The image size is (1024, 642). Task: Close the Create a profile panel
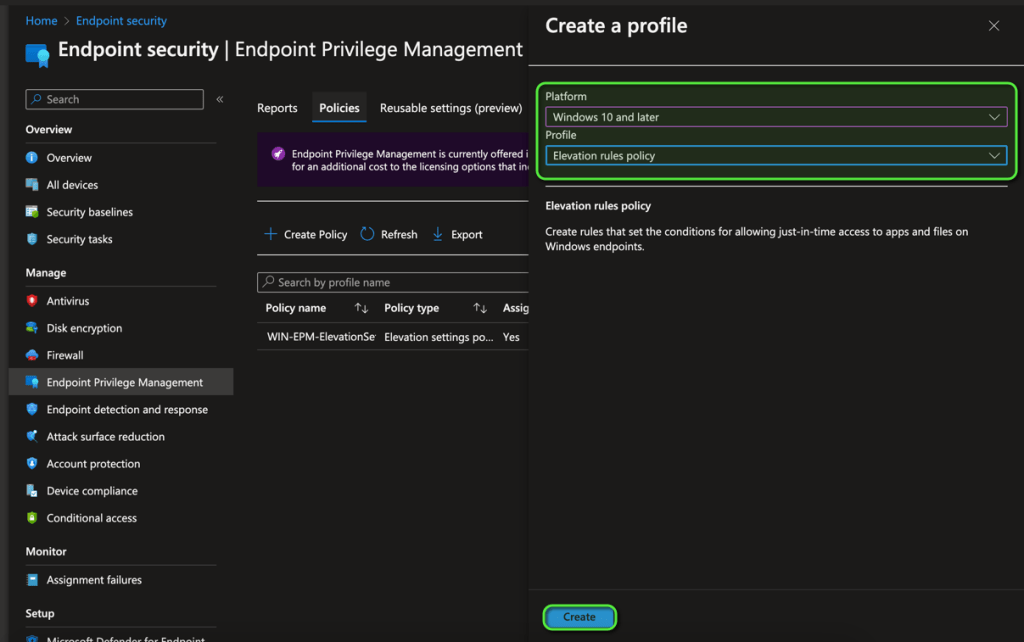(994, 26)
